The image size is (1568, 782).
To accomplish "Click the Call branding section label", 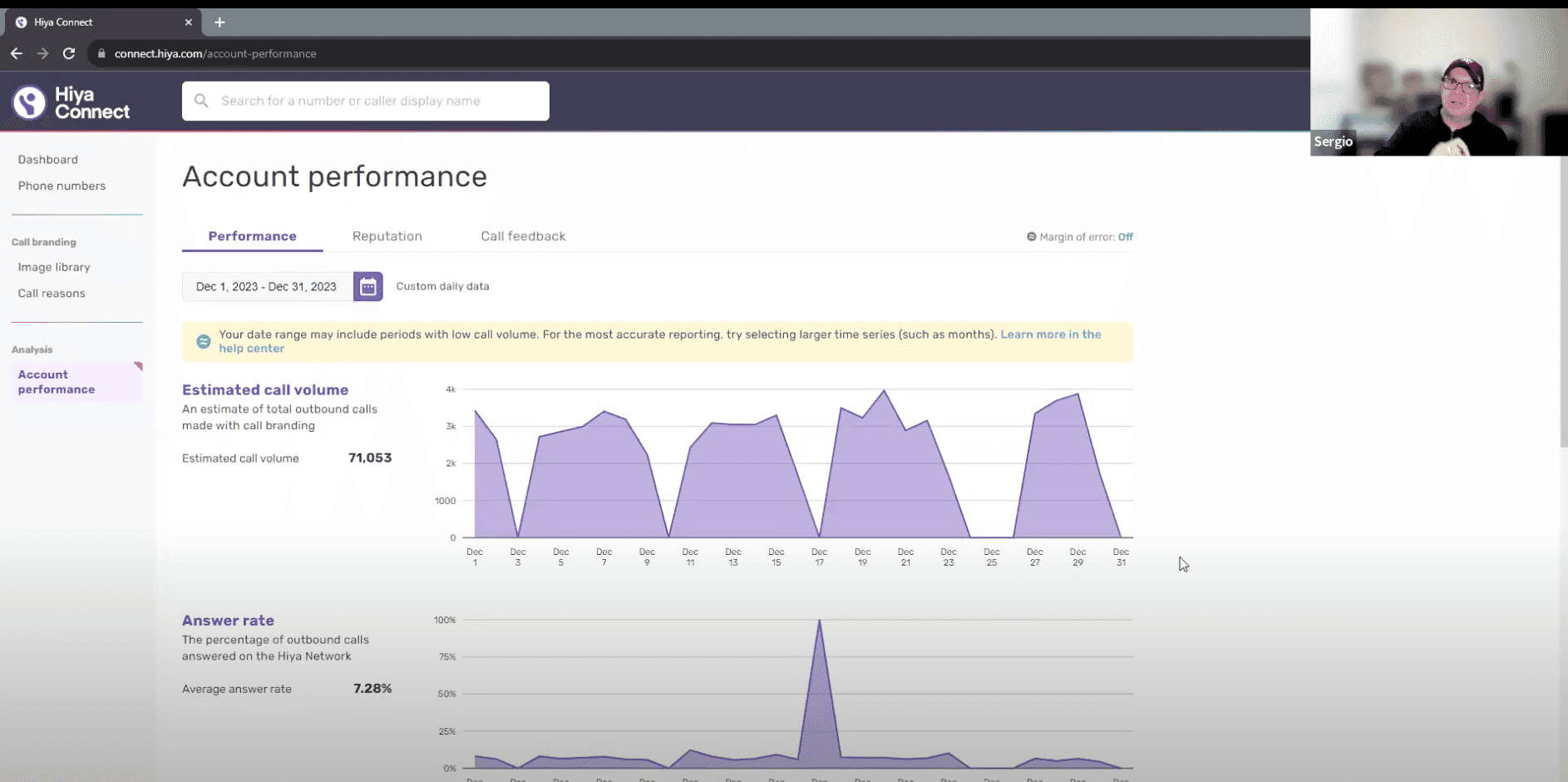I will 44,242.
